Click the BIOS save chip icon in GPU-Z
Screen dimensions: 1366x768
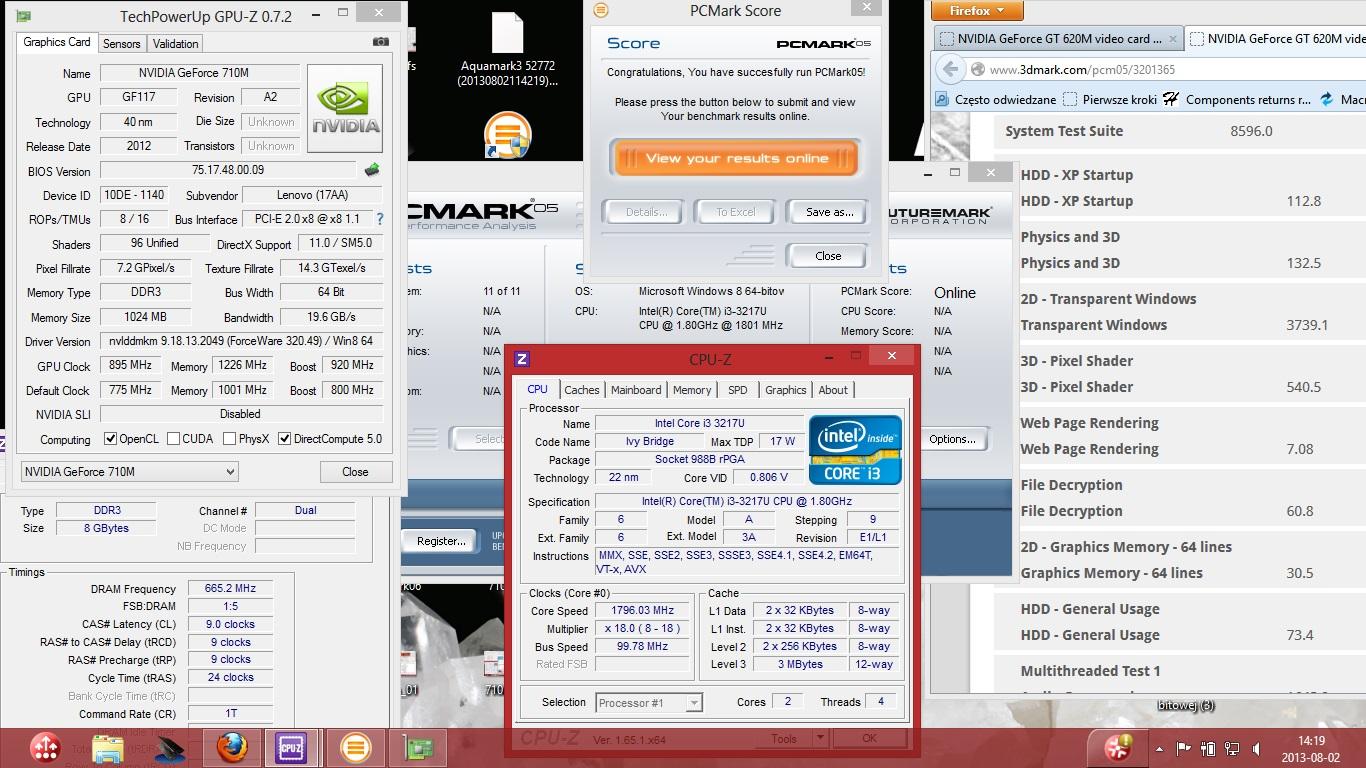[372, 170]
